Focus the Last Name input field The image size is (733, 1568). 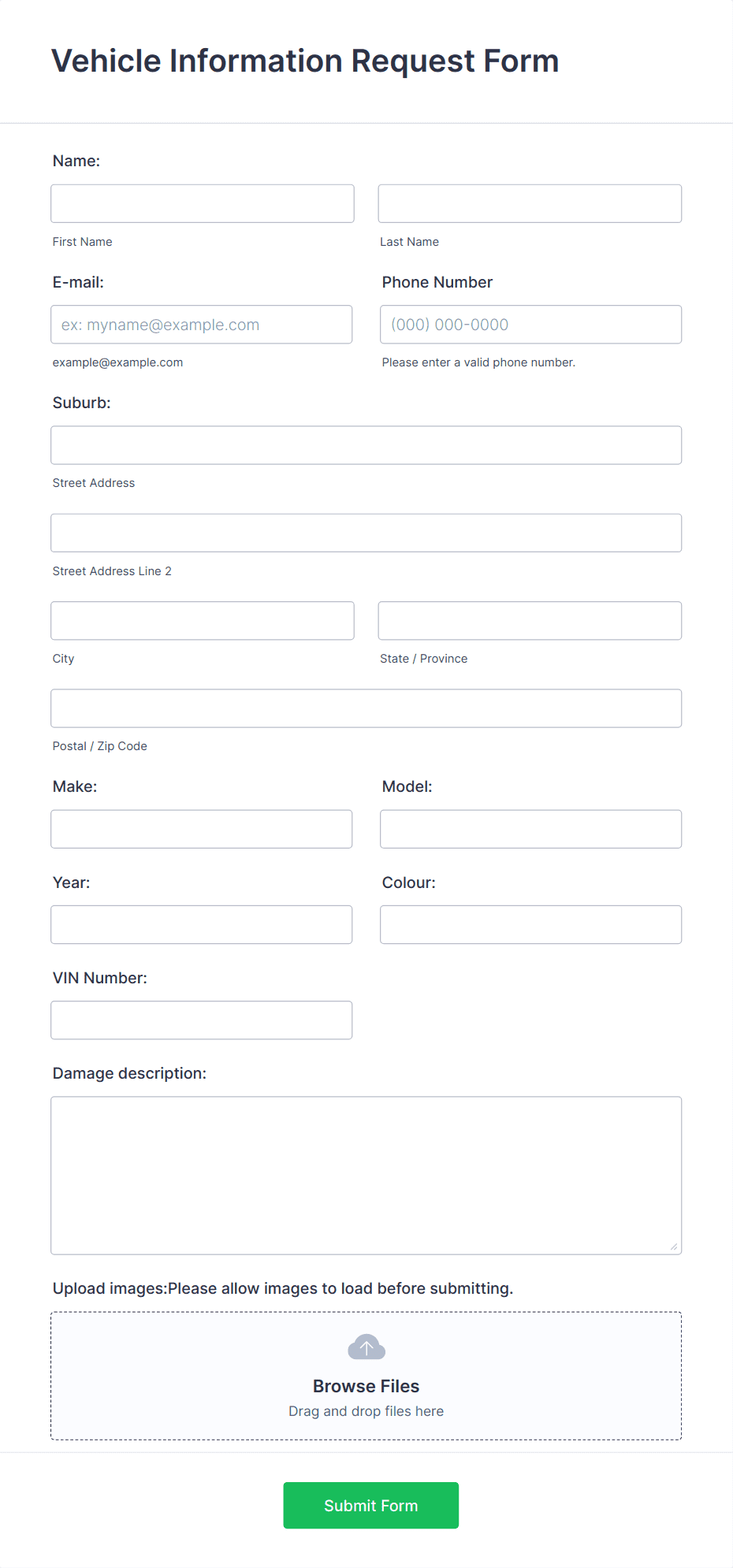(530, 203)
